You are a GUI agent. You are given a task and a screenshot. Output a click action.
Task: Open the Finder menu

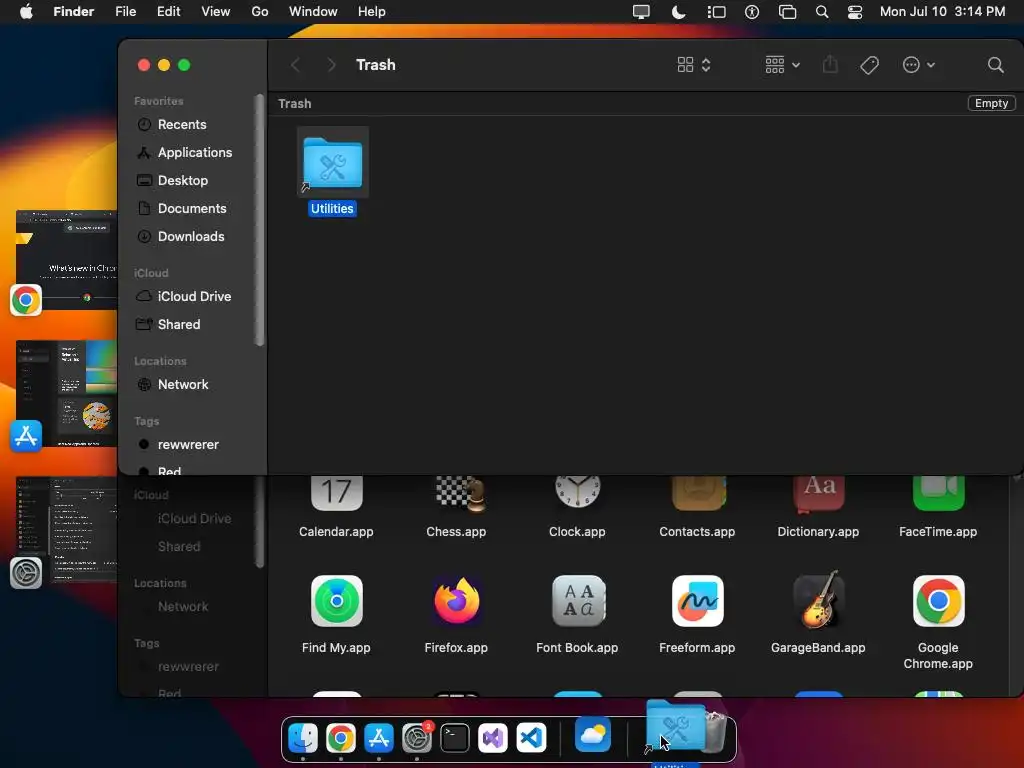coord(74,12)
